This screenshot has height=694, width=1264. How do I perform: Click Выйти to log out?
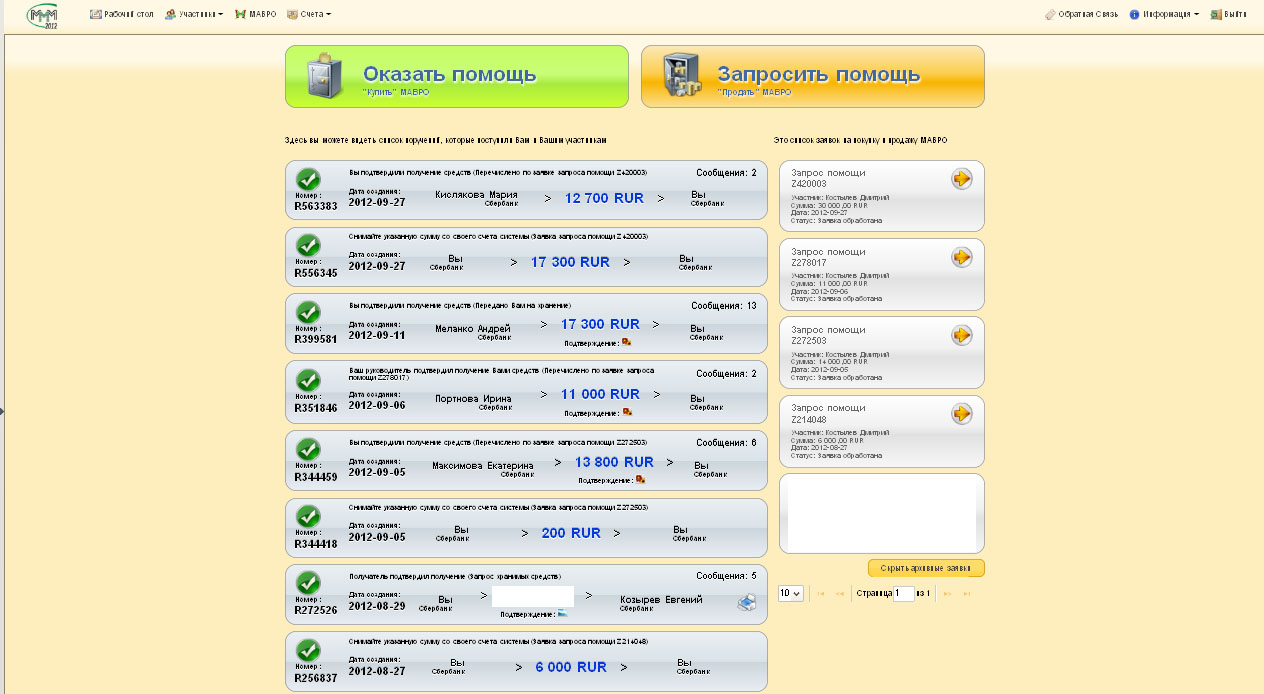[x=1228, y=15]
